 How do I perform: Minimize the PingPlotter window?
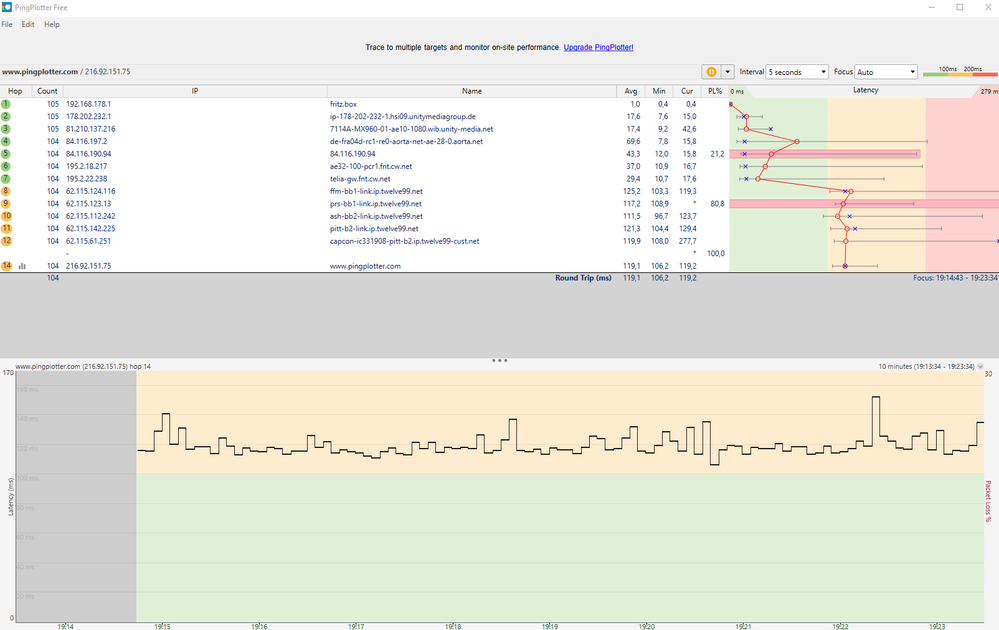931,7
